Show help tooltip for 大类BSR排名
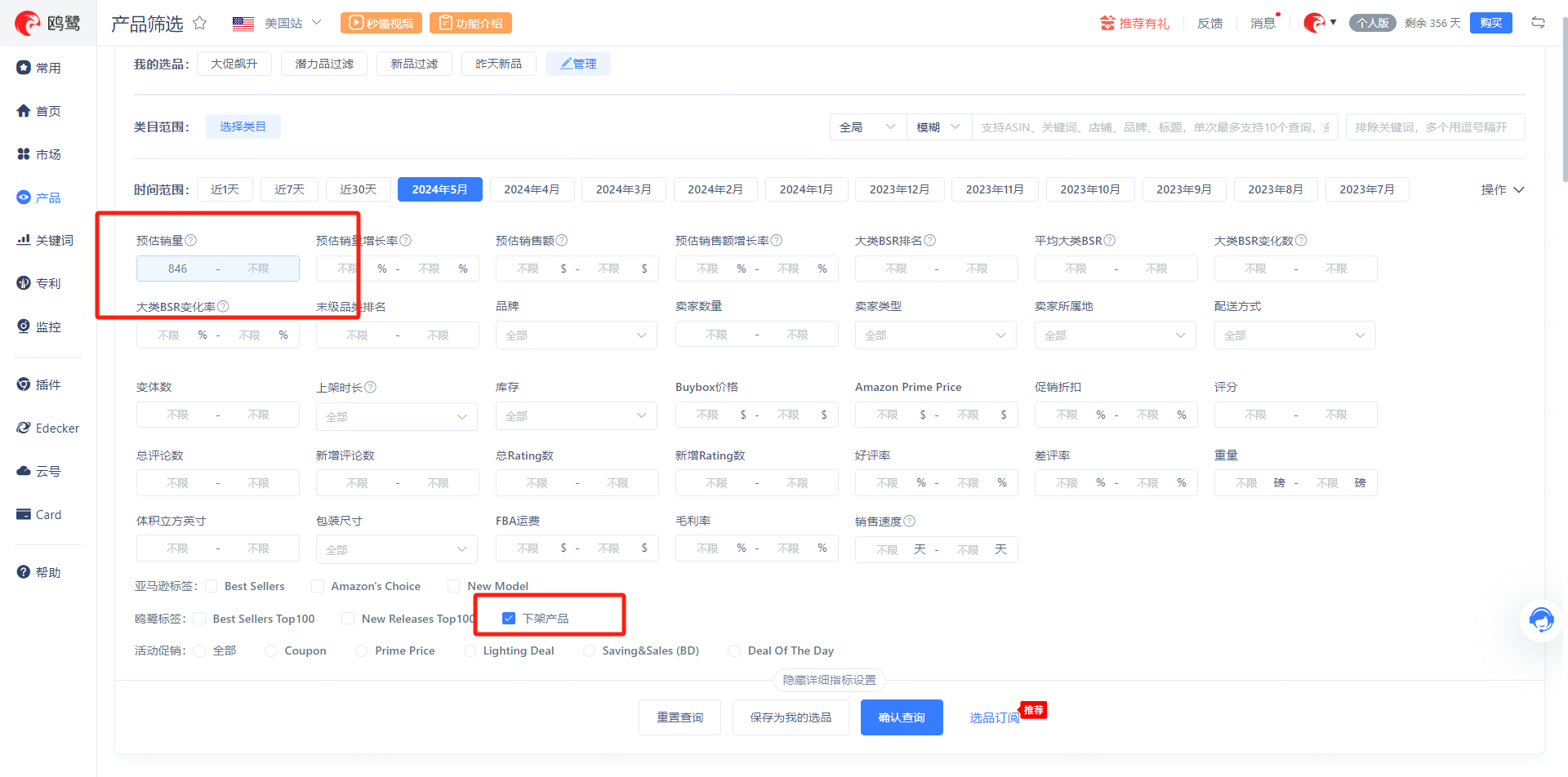1568x777 pixels. click(930, 240)
